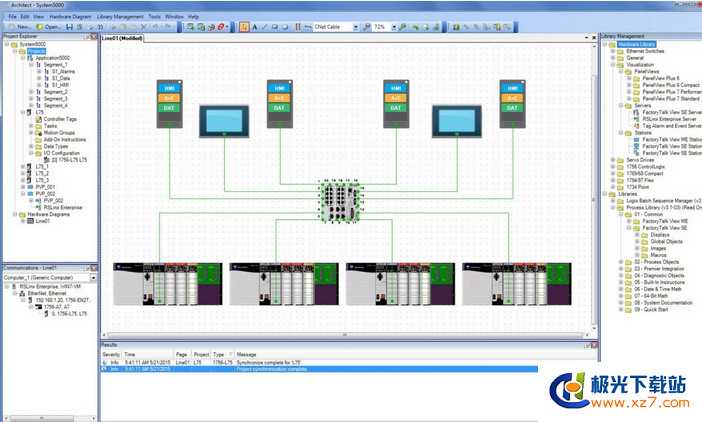This screenshot has height=422, width=702.
Task: Click the redo arrow icon
Action: tap(168, 27)
